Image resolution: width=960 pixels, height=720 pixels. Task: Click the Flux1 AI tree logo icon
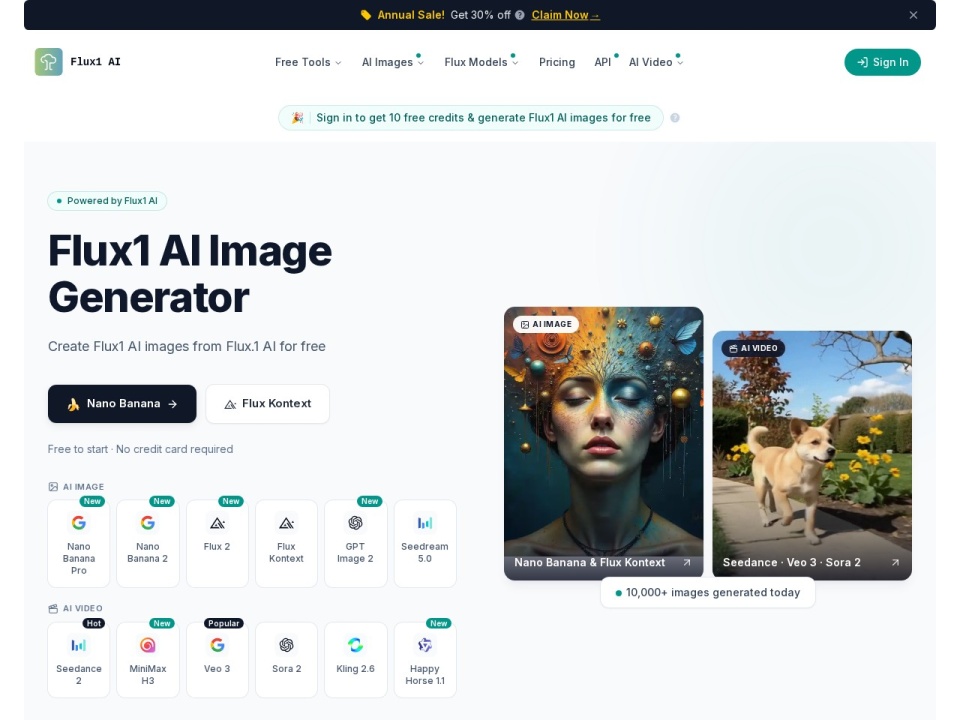[48, 62]
